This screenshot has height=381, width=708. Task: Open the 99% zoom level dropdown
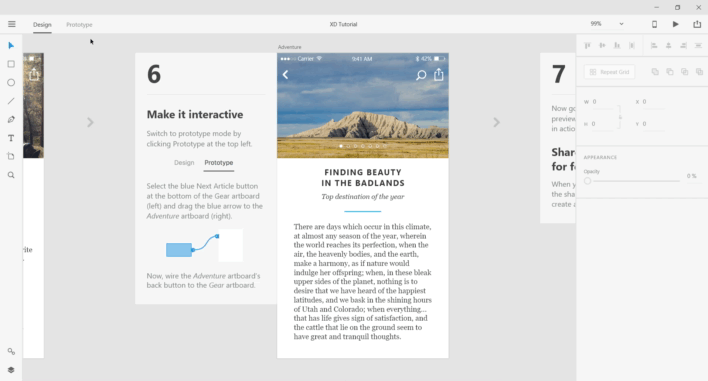click(621, 24)
